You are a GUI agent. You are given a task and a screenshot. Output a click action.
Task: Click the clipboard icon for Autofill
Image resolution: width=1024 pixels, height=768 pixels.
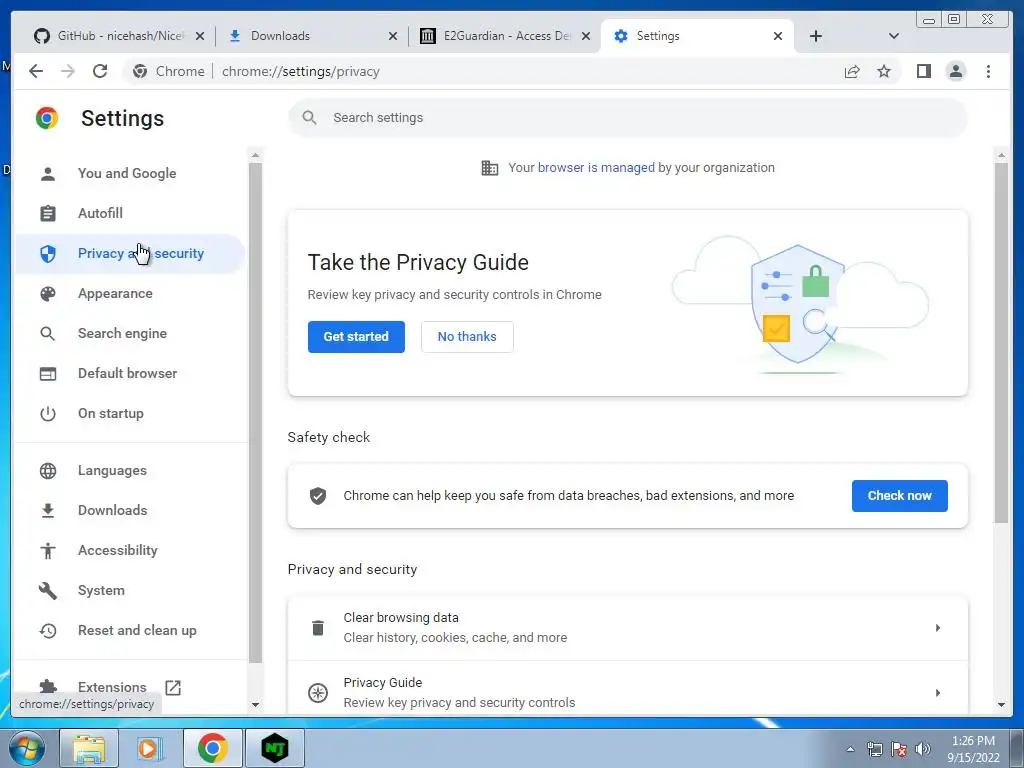(48, 214)
